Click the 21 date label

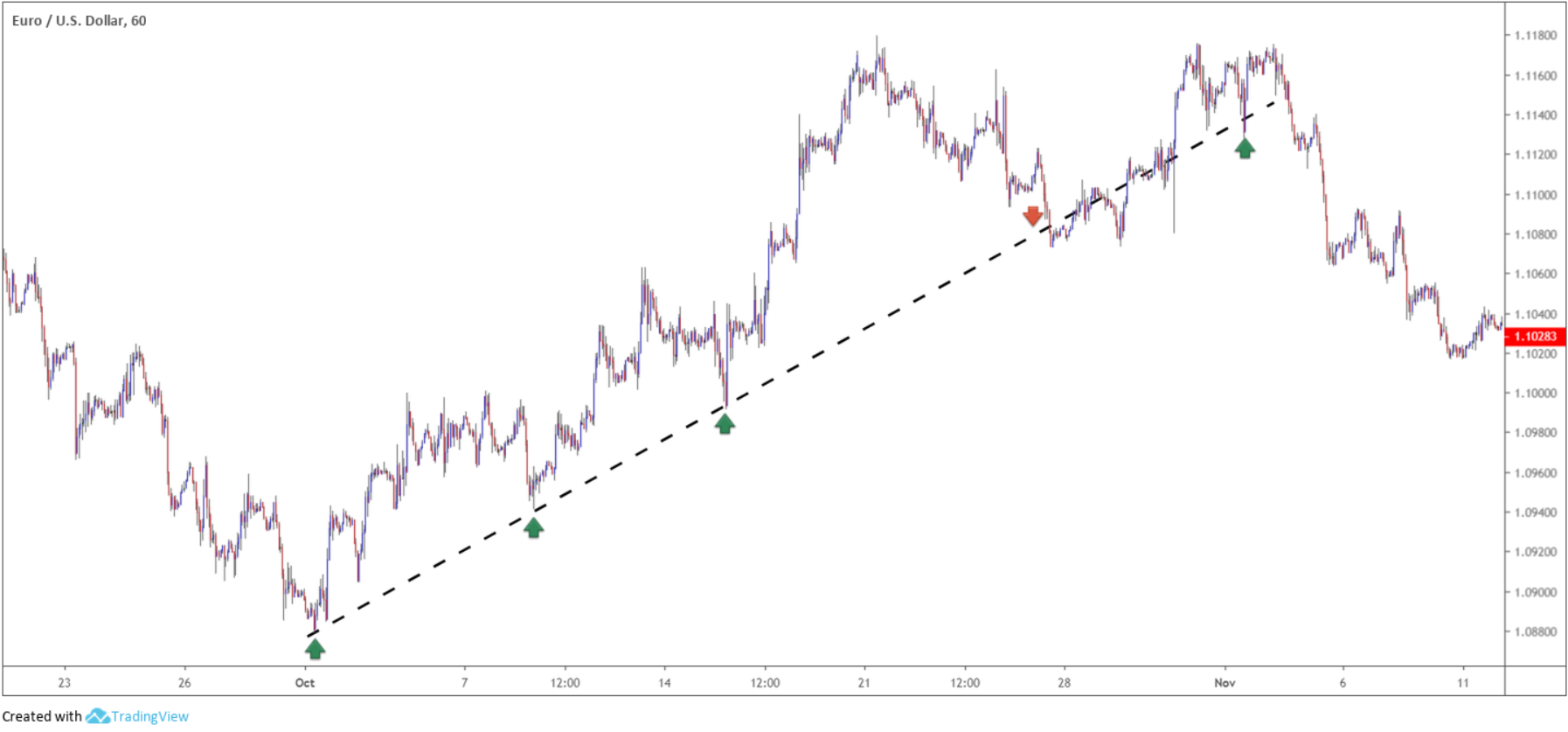864,682
